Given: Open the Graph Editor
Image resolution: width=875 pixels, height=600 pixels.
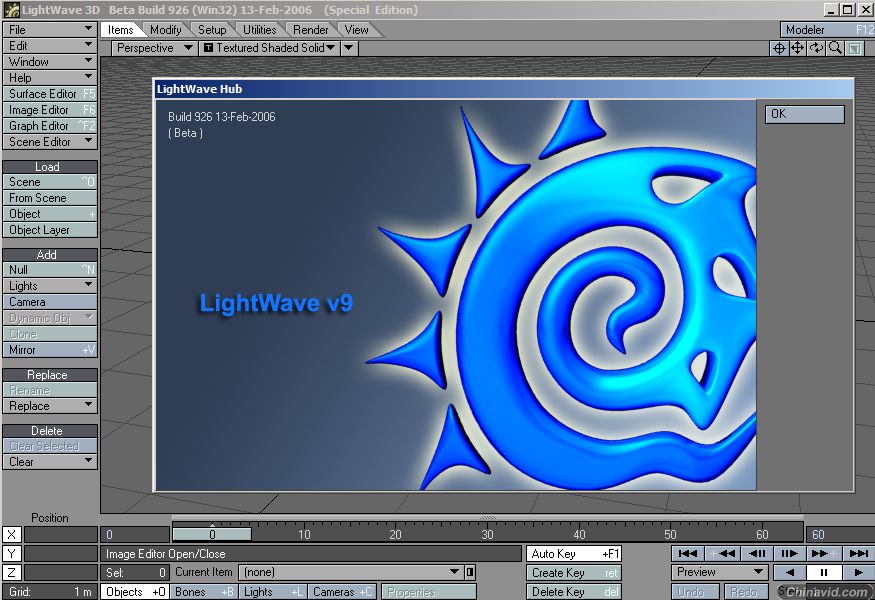Looking at the screenshot, I should point(50,126).
